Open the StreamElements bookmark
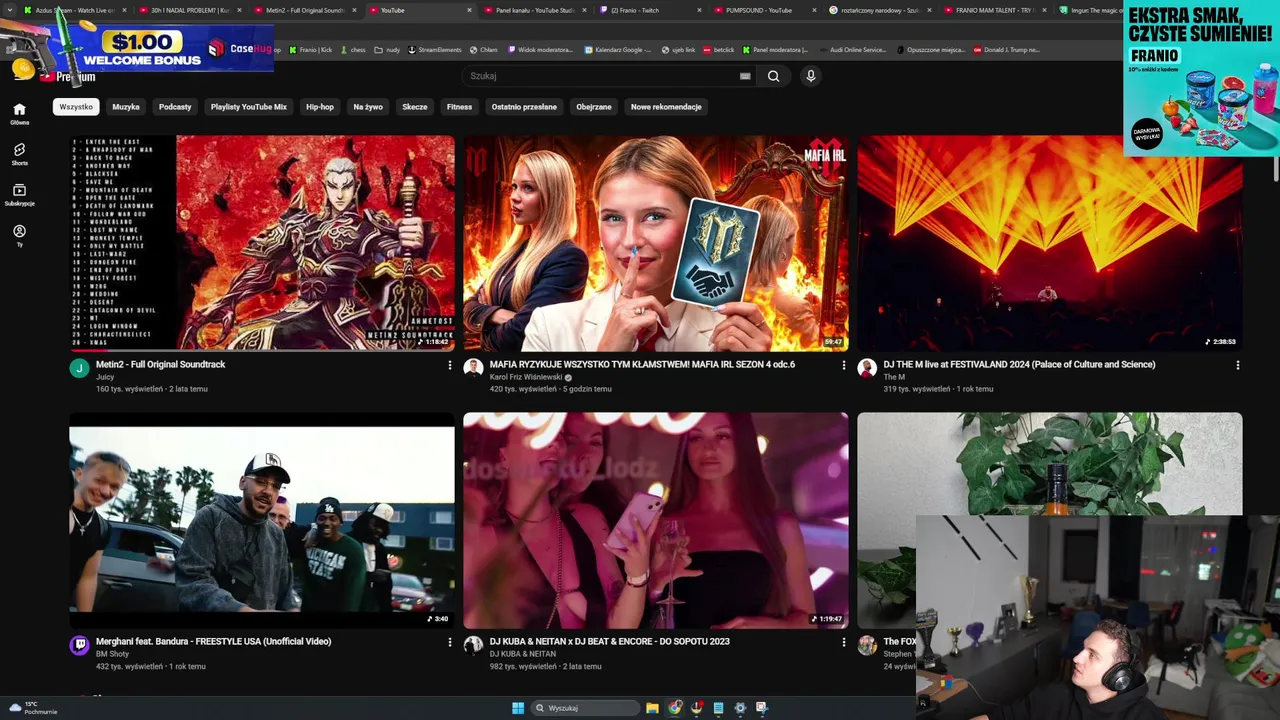Viewport: 1280px width, 720px height. coord(434,49)
